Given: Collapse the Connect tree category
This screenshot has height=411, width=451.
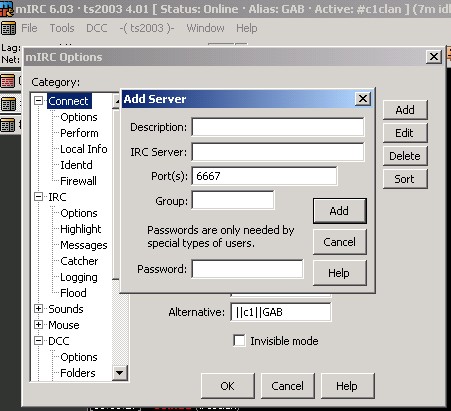Looking at the screenshot, I should point(39,100).
